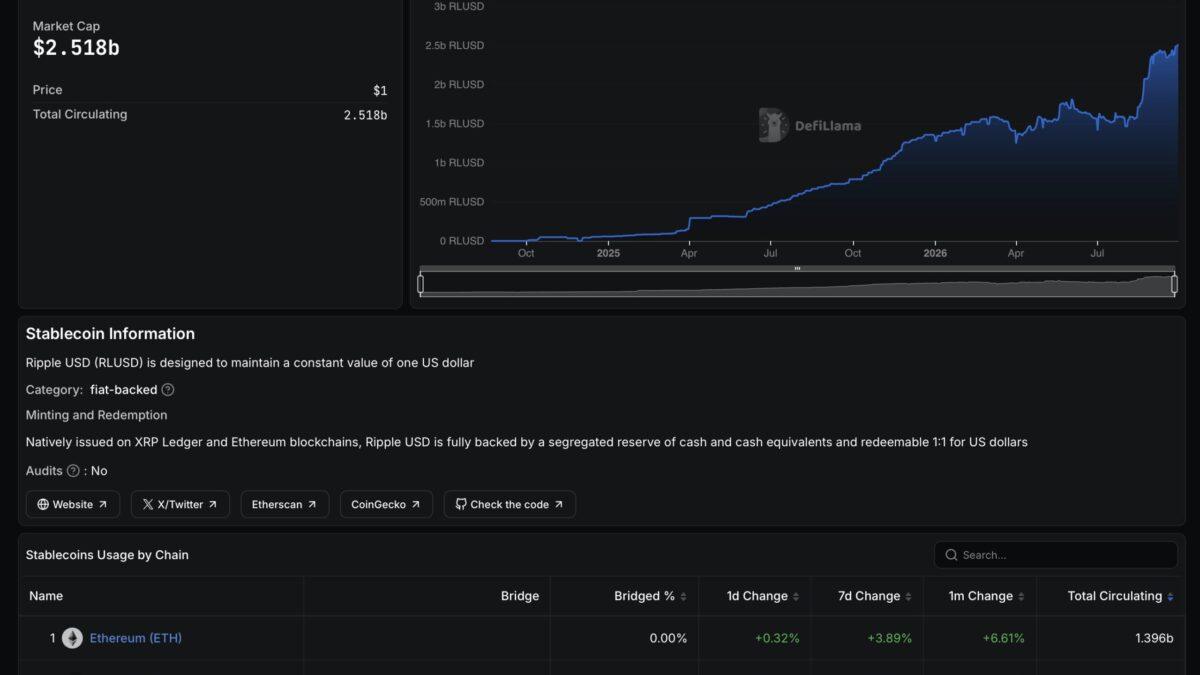Click the $2.518b Market Cap value

(x=76, y=48)
